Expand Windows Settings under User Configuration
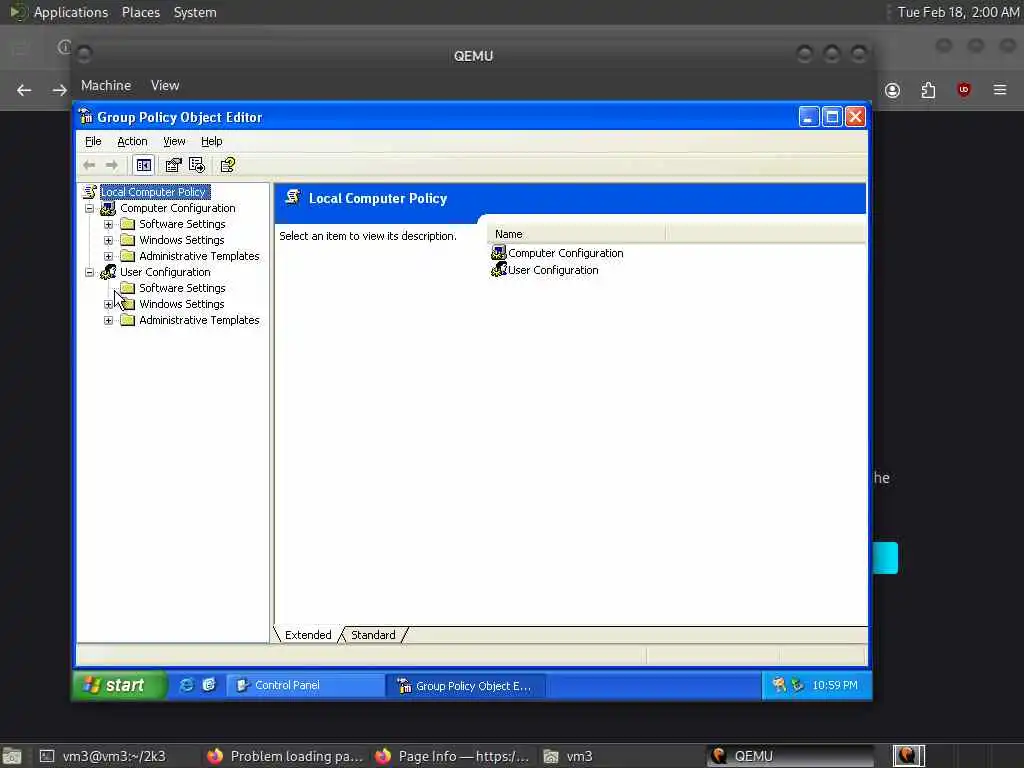 click(108, 304)
